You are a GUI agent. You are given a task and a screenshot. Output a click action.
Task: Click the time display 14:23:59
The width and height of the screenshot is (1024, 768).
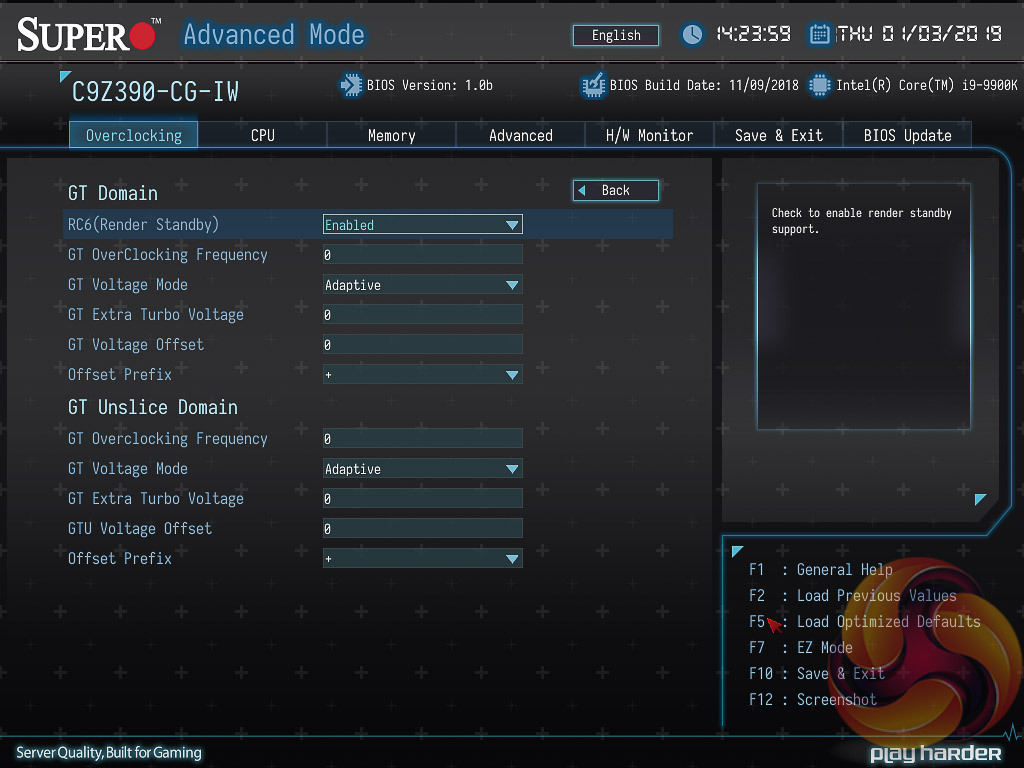pos(753,34)
